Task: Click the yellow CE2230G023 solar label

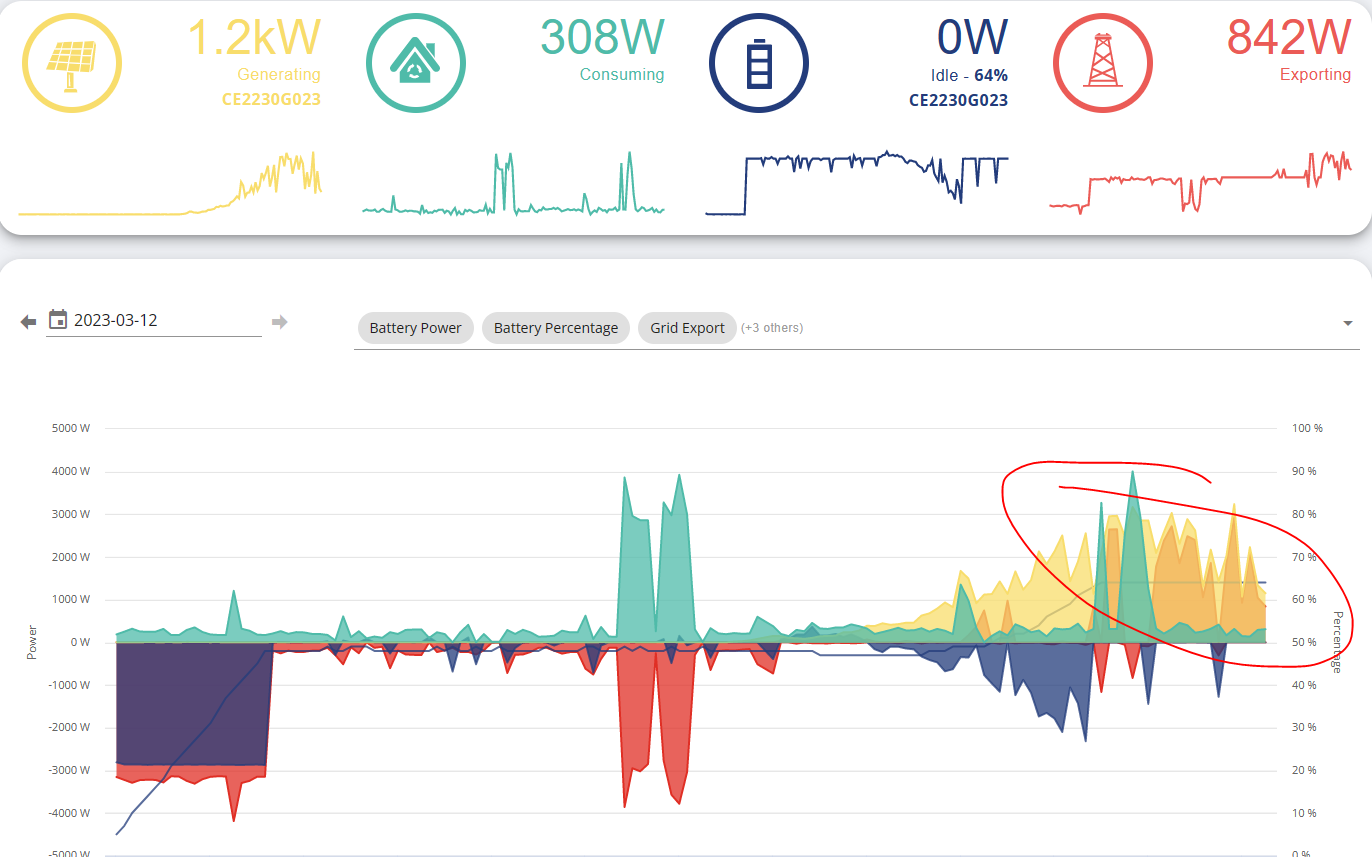Action: [x=271, y=99]
